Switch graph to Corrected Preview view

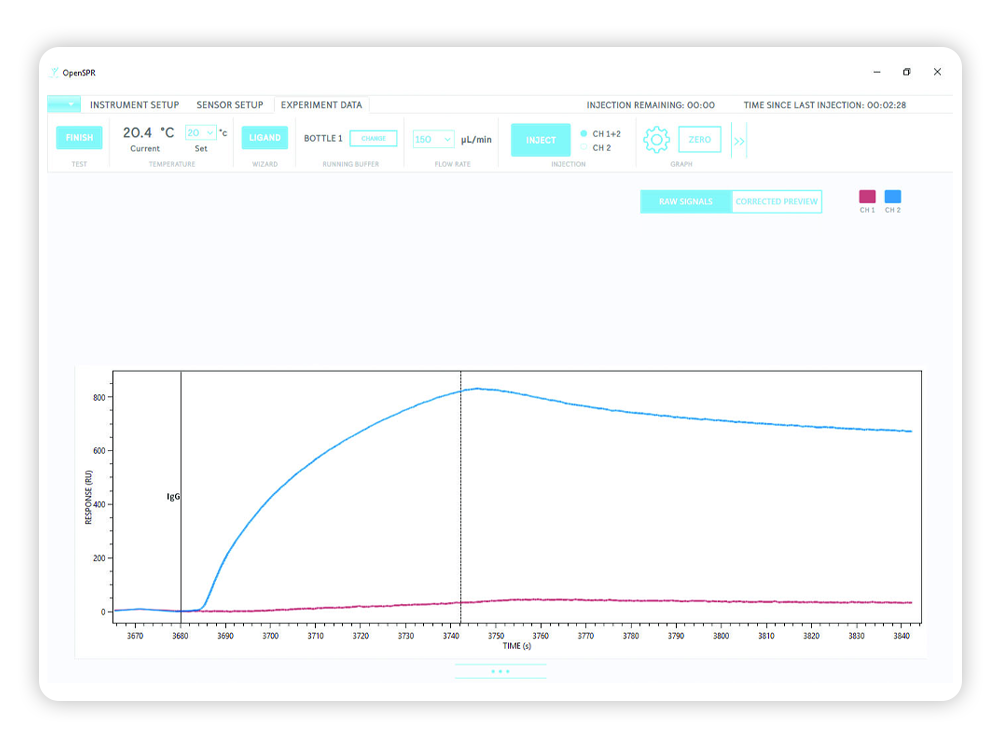[776, 202]
